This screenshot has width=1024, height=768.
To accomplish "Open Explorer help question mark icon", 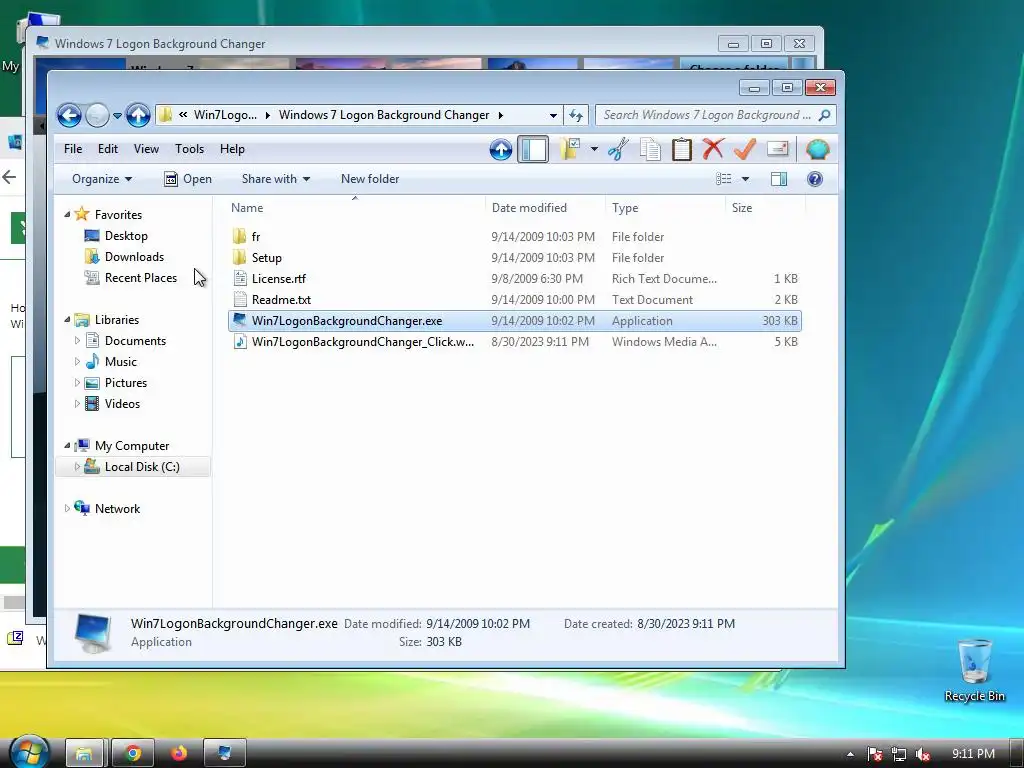I will pyautogui.click(x=814, y=179).
